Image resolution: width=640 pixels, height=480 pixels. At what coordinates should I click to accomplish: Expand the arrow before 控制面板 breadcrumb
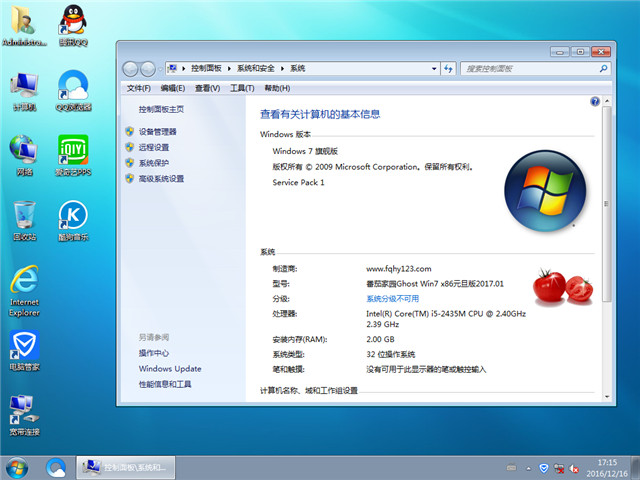[x=183, y=69]
